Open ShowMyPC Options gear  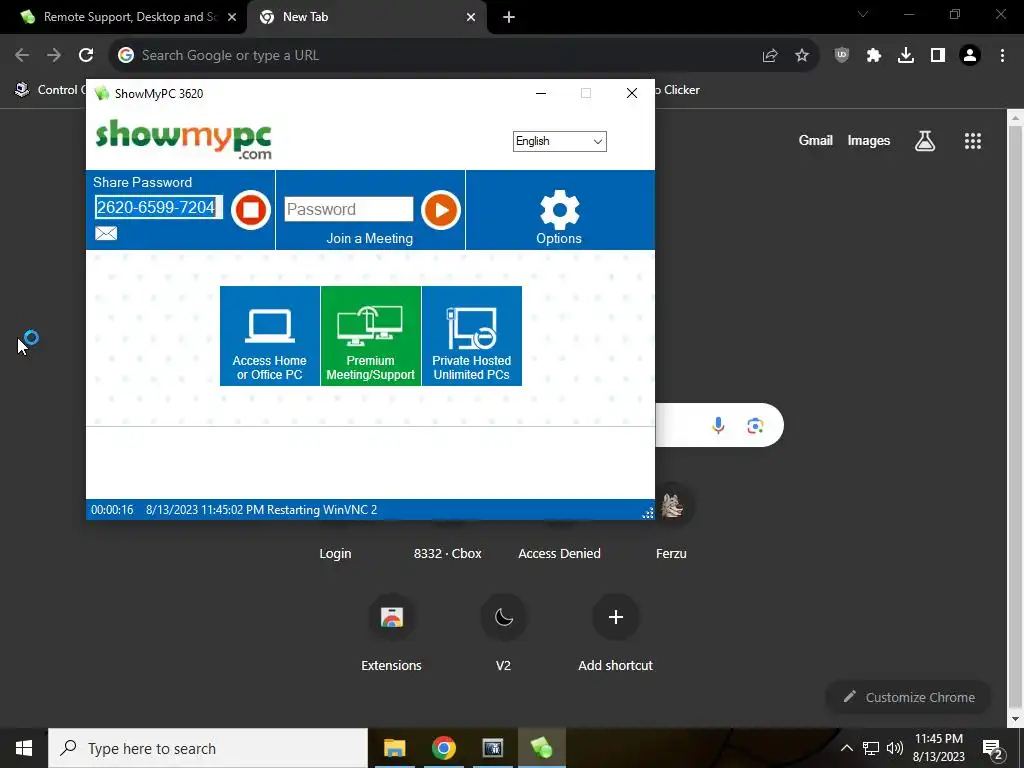click(559, 217)
